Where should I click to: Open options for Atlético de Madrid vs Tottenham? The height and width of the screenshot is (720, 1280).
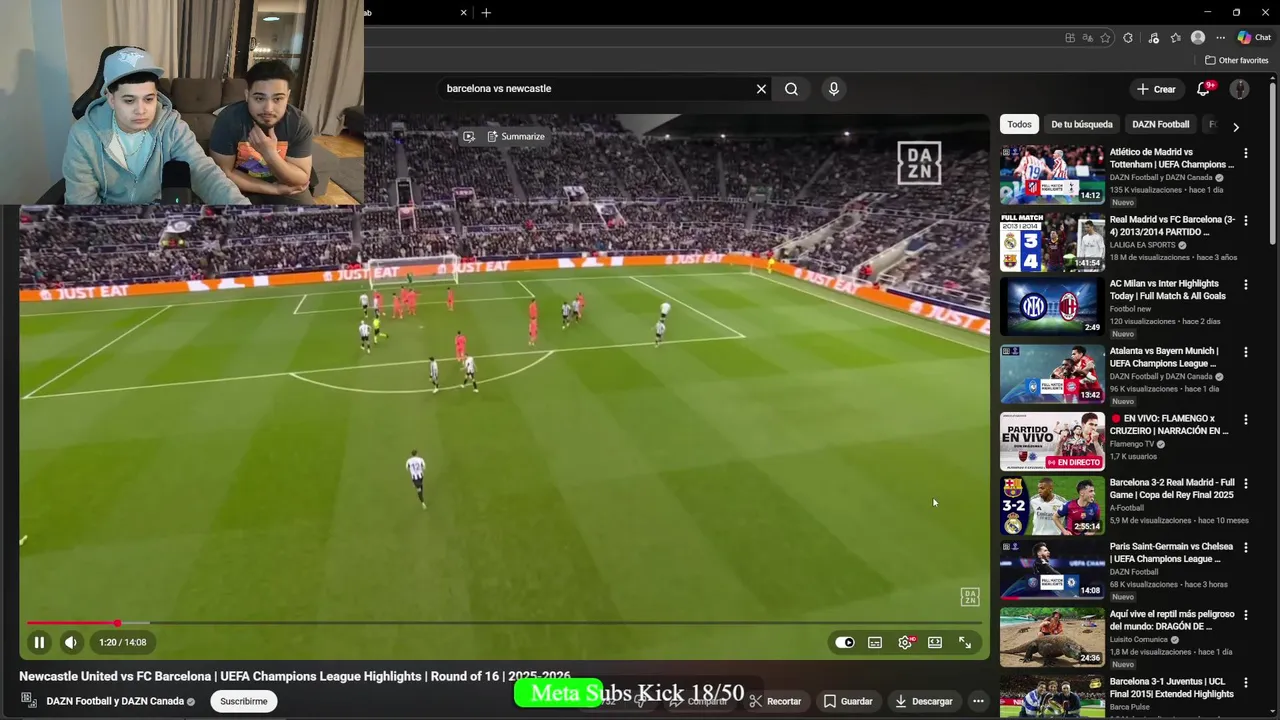pyautogui.click(x=1246, y=153)
